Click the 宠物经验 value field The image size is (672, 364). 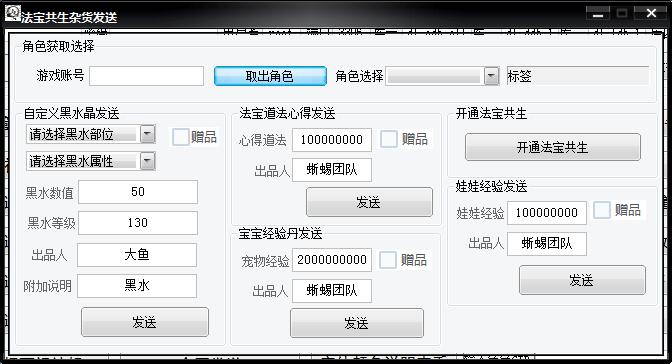pos(332,260)
